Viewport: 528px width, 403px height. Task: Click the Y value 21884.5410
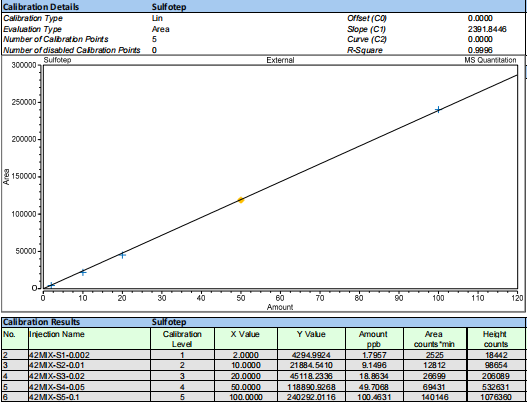click(x=311, y=366)
